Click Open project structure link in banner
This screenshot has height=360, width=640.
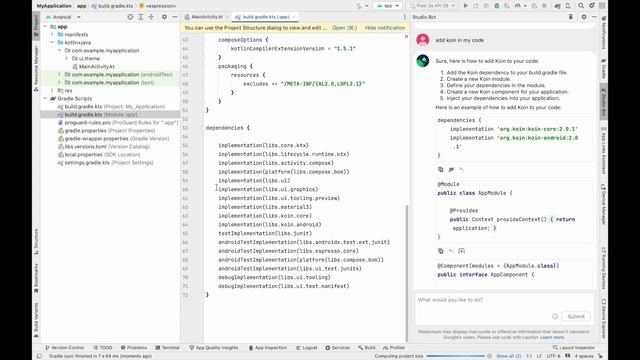coord(344,28)
